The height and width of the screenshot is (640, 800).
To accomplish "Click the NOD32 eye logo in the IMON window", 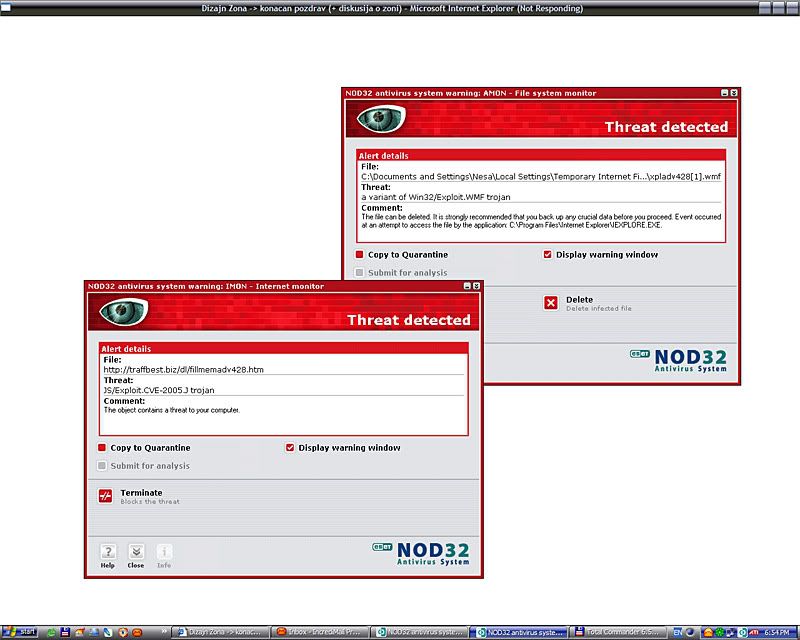I will coord(124,311).
